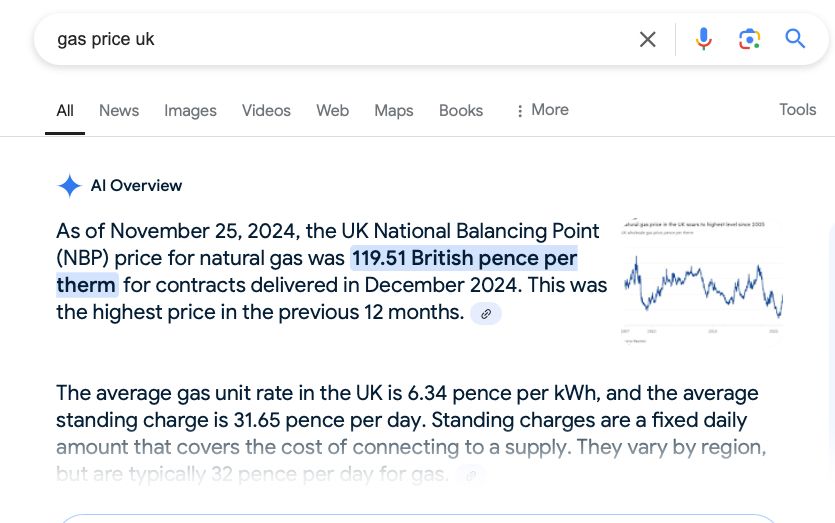Switch to the News tab
The width and height of the screenshot is (835, 523).
click(119, 111)
